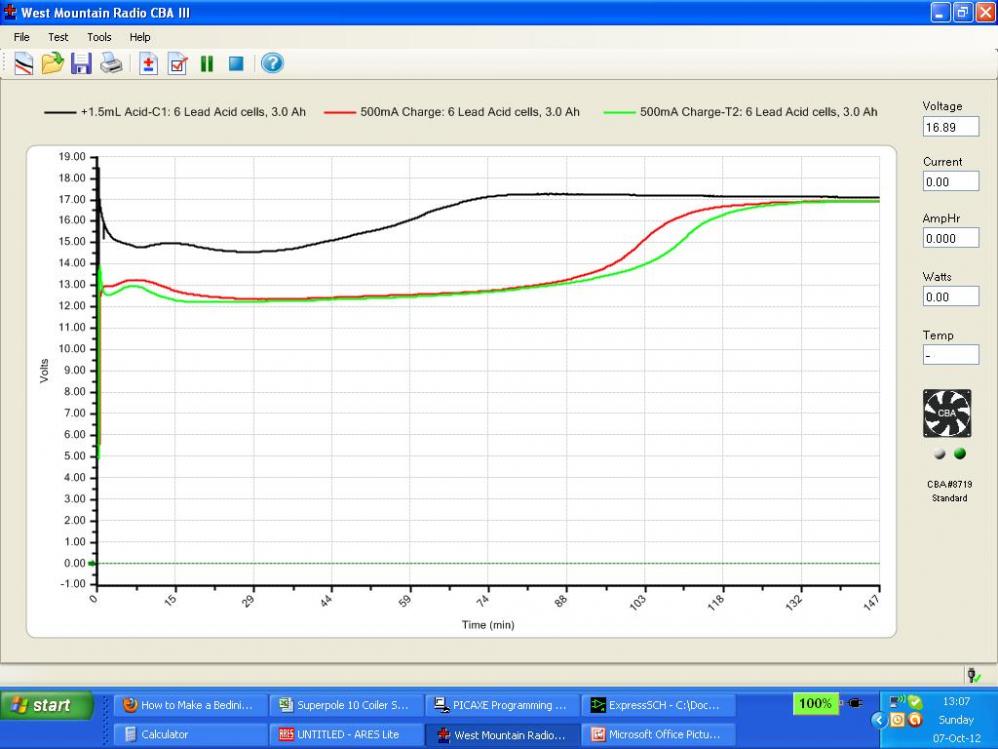This screenshot has width=998, height=749.
Task: Switch to PICAXE Programming taskbar item
Action: (x=502, y=705)
